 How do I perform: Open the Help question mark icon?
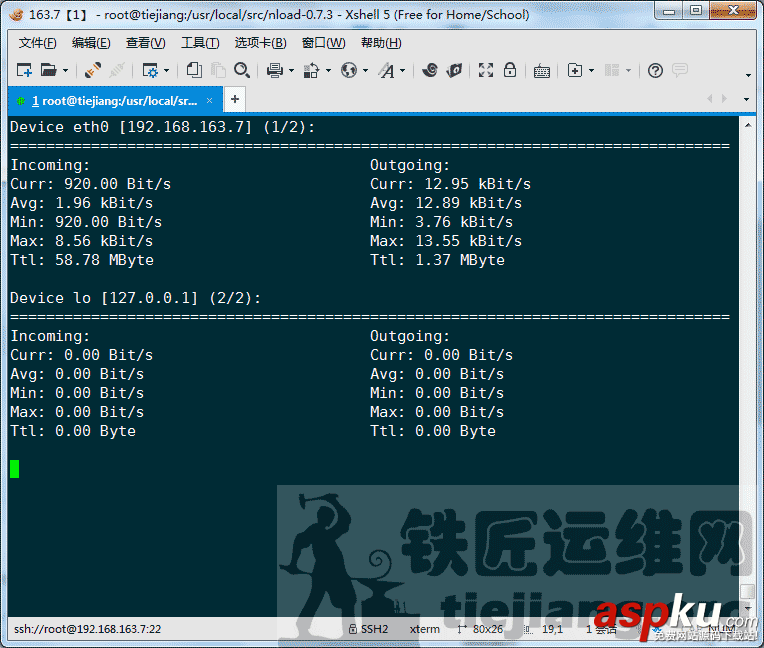click(x=655, y=71)
